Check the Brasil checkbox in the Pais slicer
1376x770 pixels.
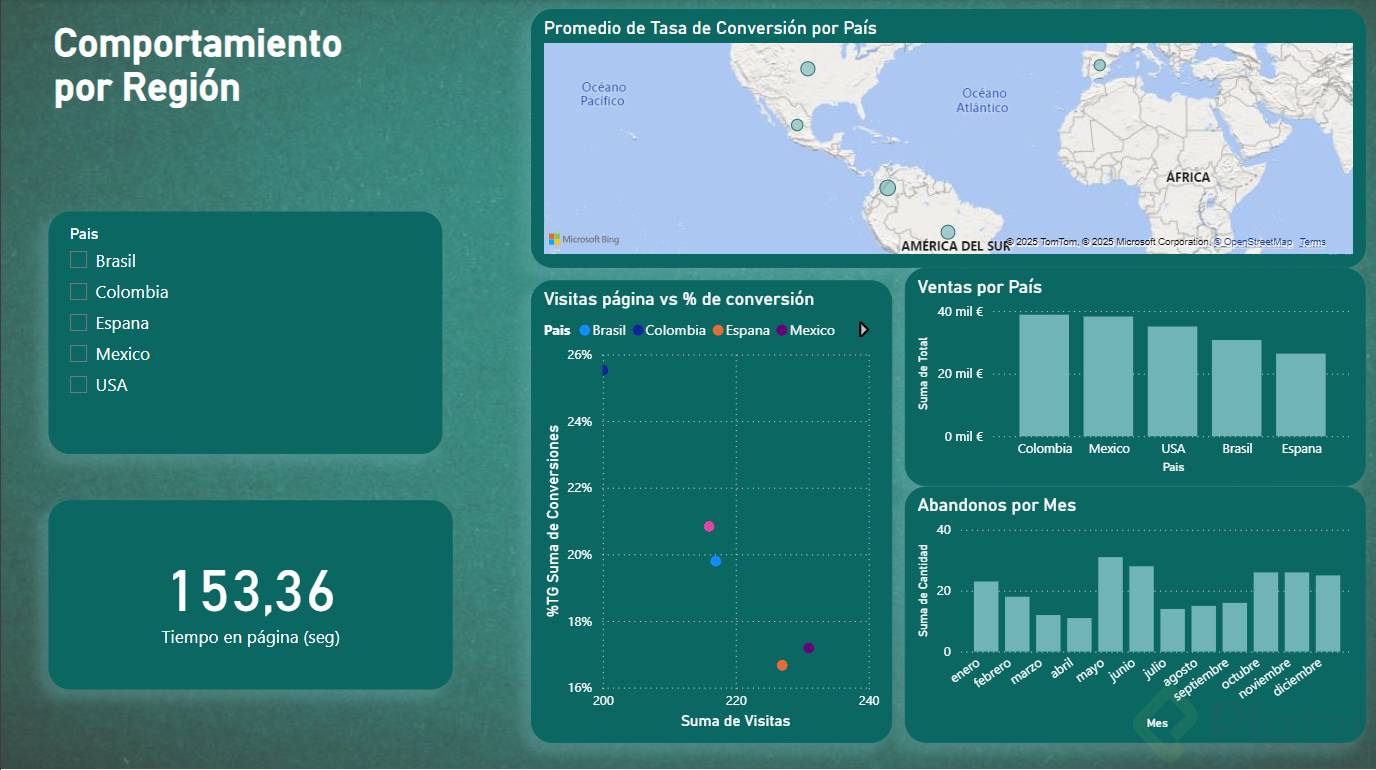coord(79,261)
